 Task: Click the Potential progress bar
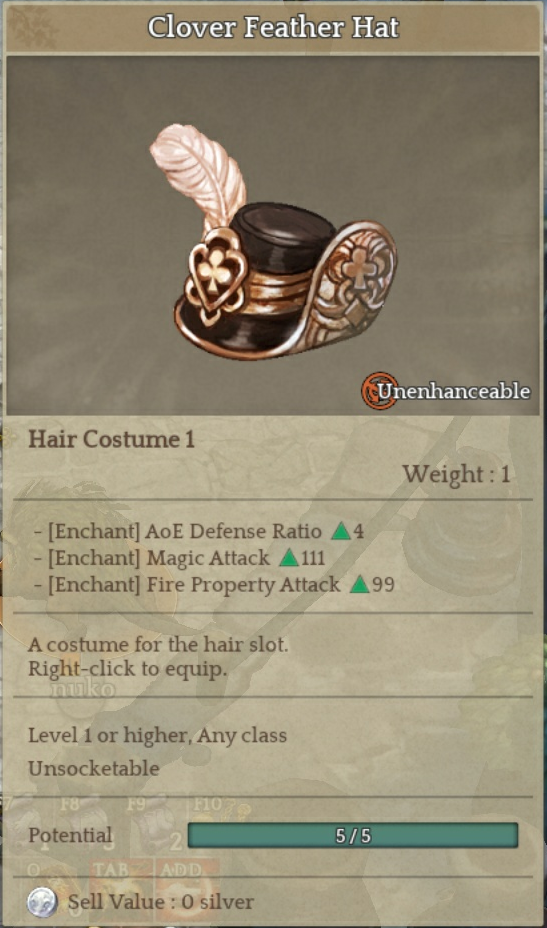click(x=353, y=835)
